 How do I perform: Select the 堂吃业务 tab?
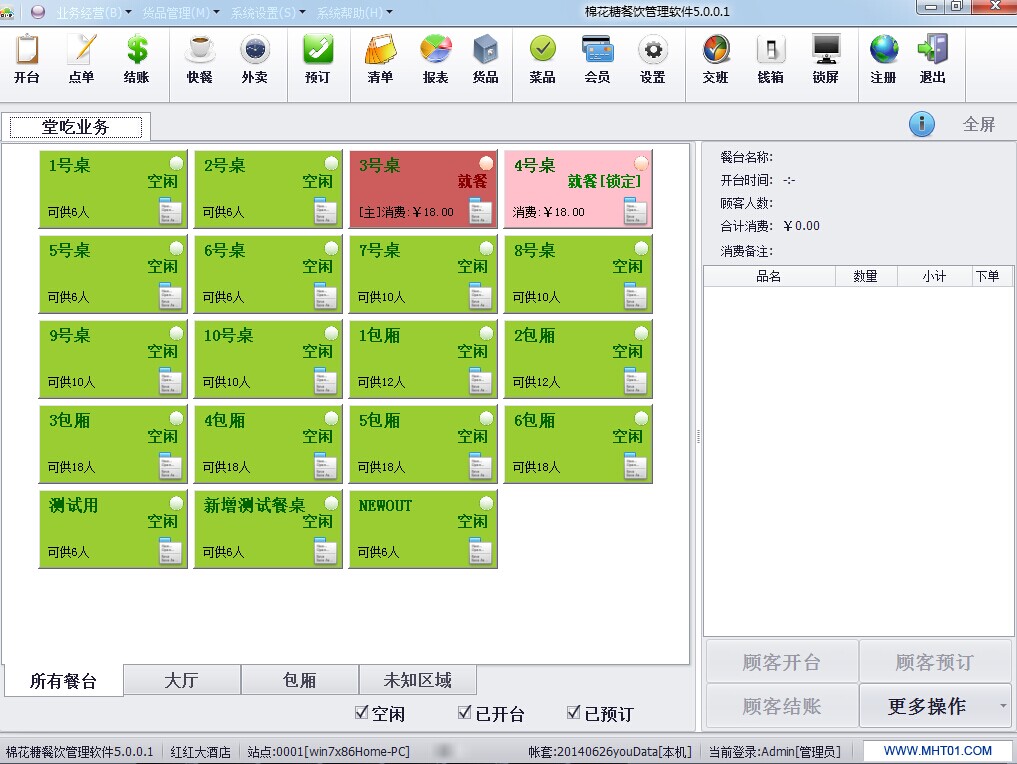click(76, 126)
